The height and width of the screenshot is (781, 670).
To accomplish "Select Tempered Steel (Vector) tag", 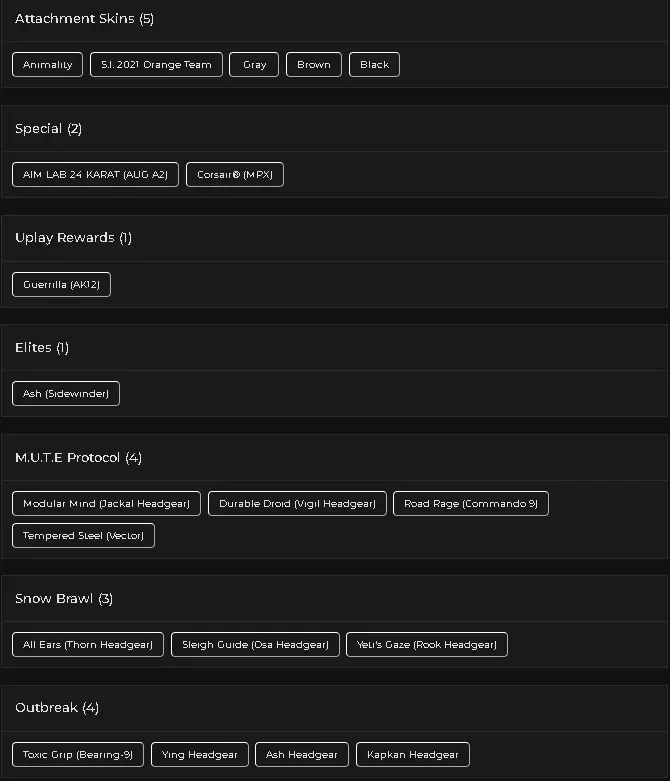I will tap(84, 536).
